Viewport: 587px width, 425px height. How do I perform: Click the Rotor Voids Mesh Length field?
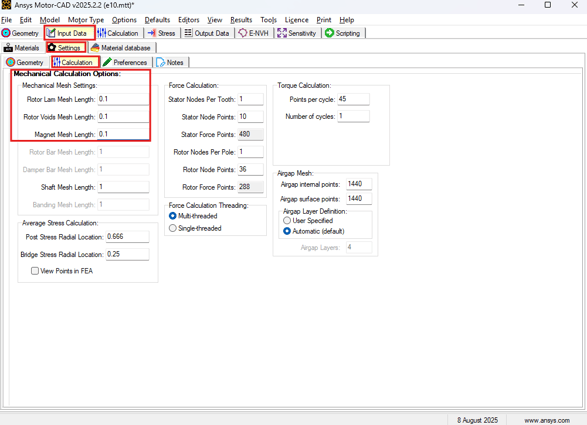tap(123, 117)
